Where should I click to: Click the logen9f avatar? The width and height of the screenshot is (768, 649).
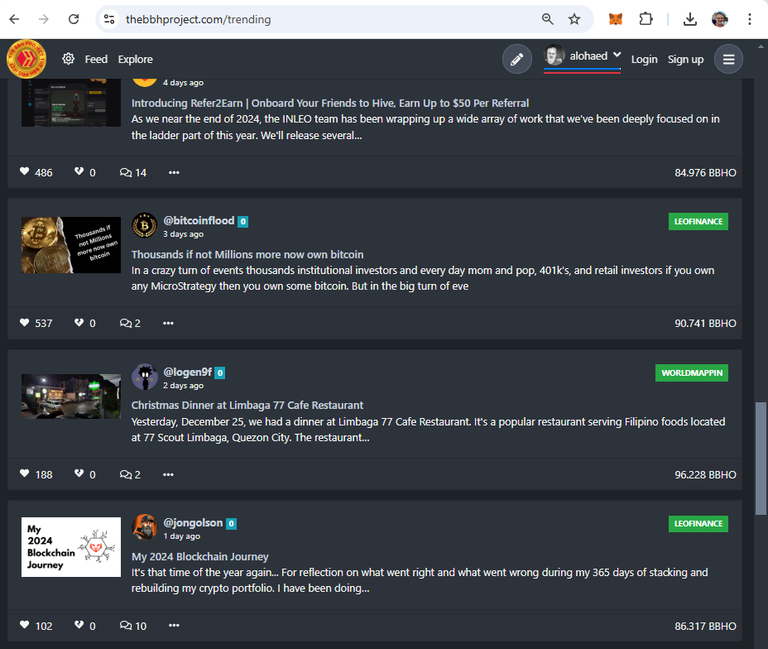[x=144, y=377]
